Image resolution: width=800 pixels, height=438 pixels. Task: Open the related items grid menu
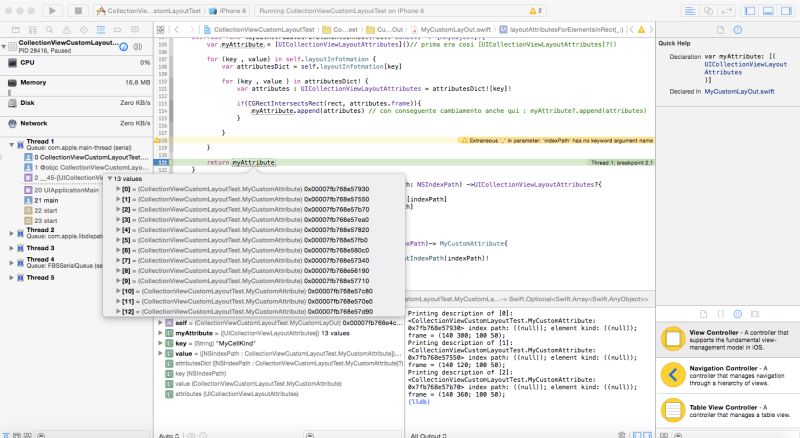coord(160,30)
